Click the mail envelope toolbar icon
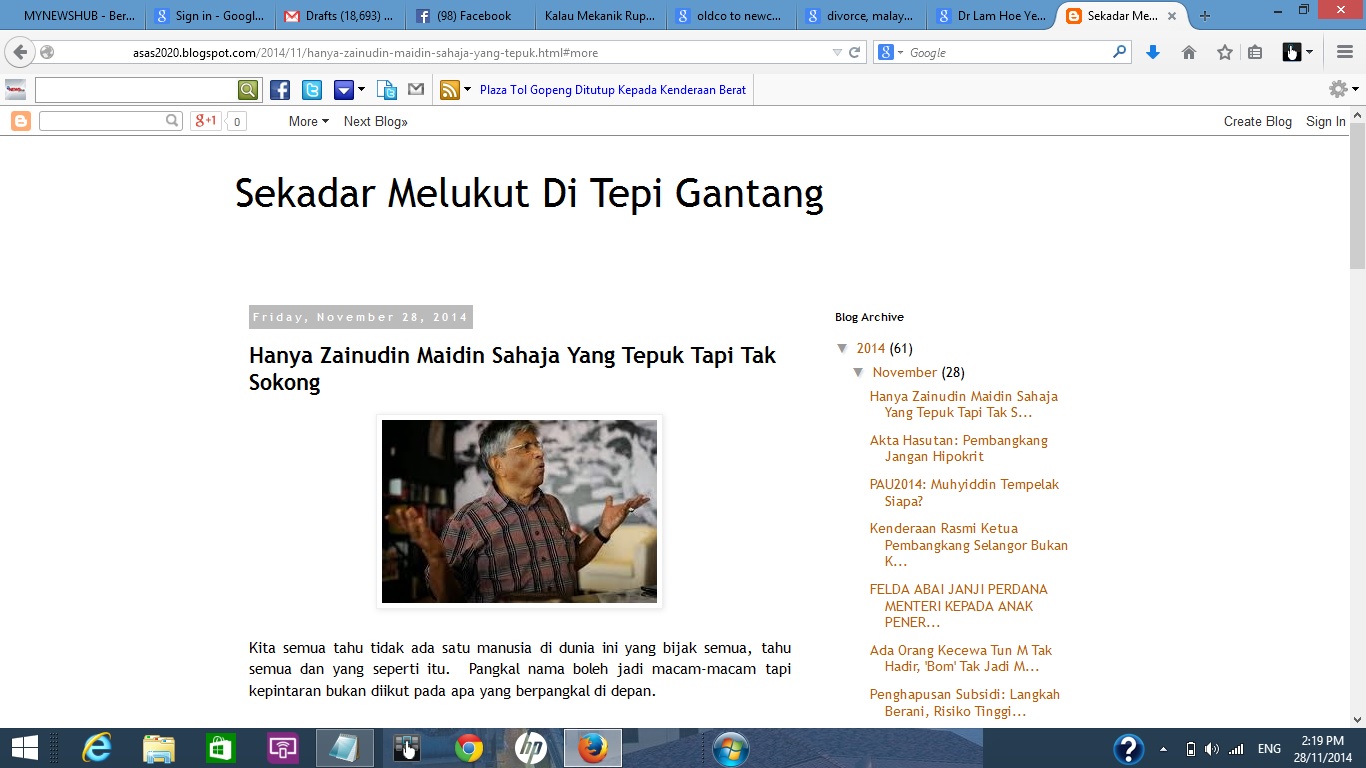 pyautogui.click(x=416, y=90)
